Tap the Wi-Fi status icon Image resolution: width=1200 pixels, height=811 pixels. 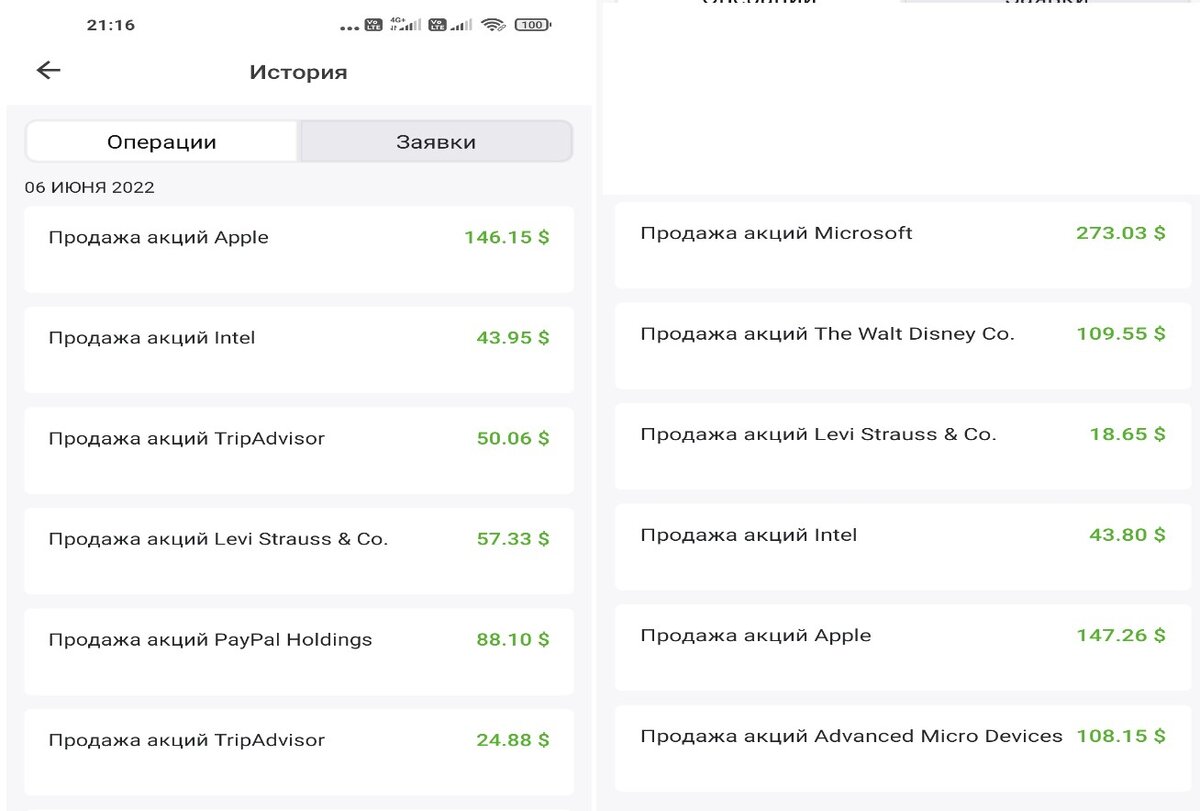click(x=493, y=25)
